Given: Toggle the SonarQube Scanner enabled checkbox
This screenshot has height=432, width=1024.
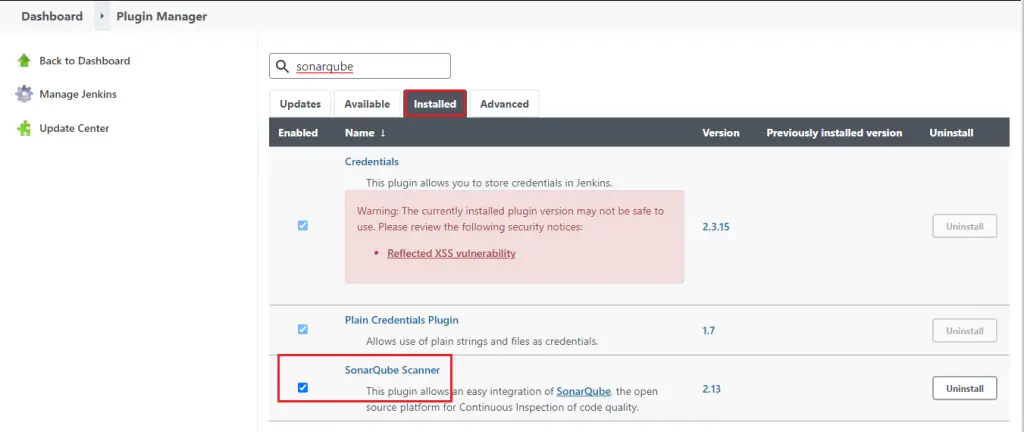Looking at the screenshot, I should point(302,388).
